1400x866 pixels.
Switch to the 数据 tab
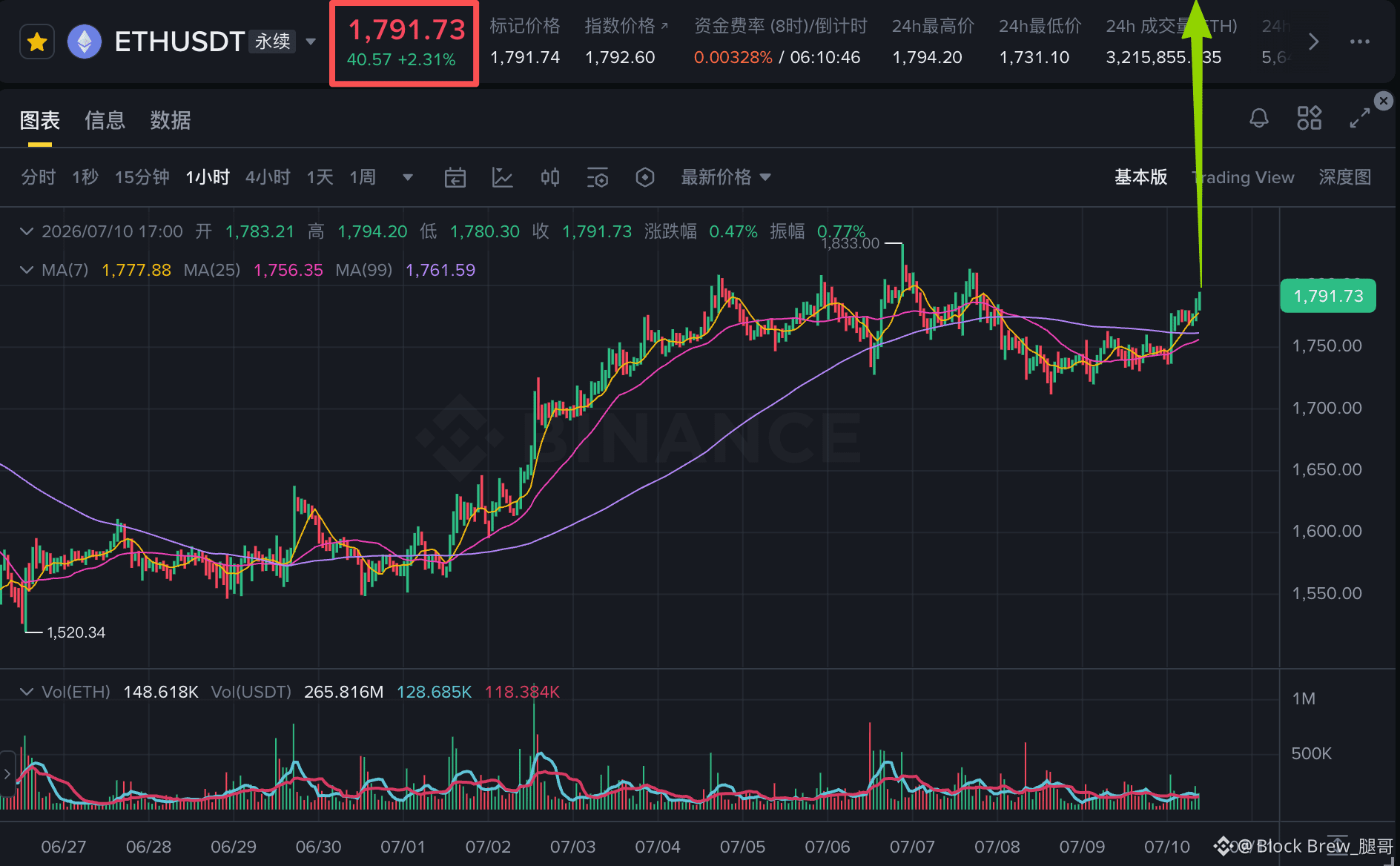pos(171,120)
